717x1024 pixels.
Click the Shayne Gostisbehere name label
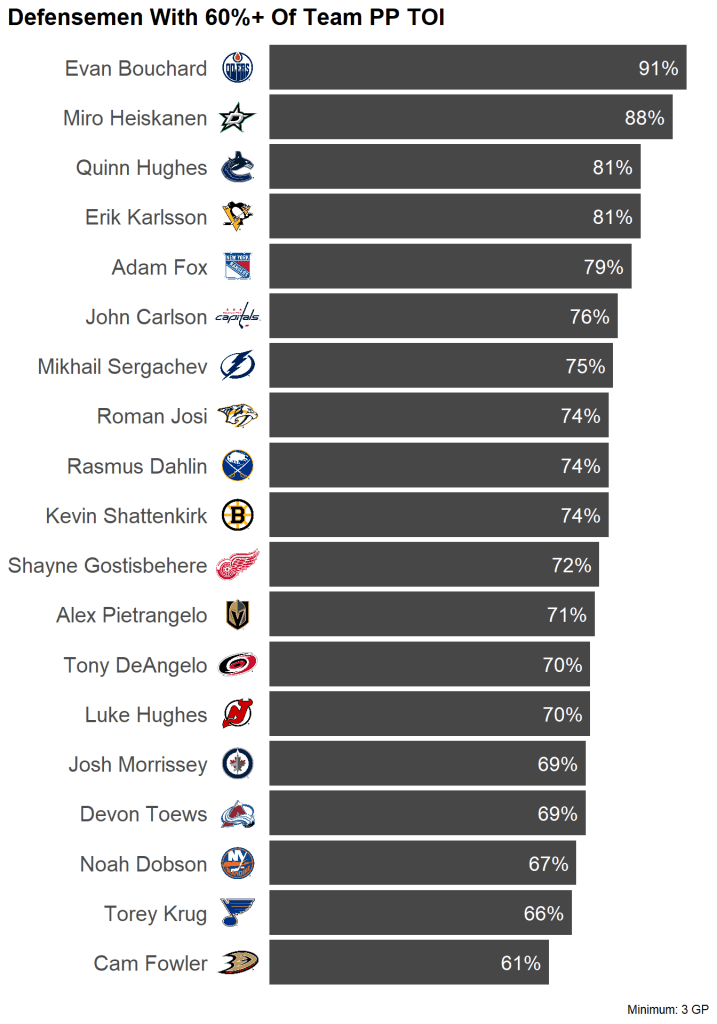[x=108, y=565]
